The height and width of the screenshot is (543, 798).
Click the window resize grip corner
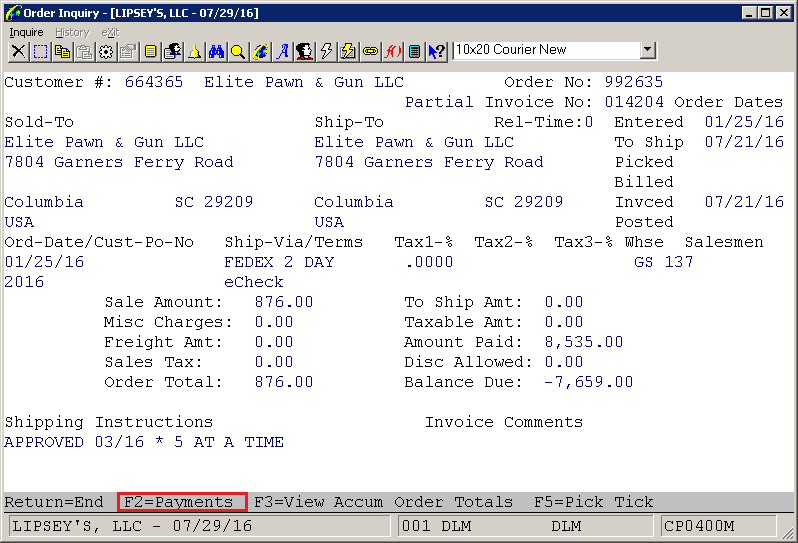click(x=788, y=533)
